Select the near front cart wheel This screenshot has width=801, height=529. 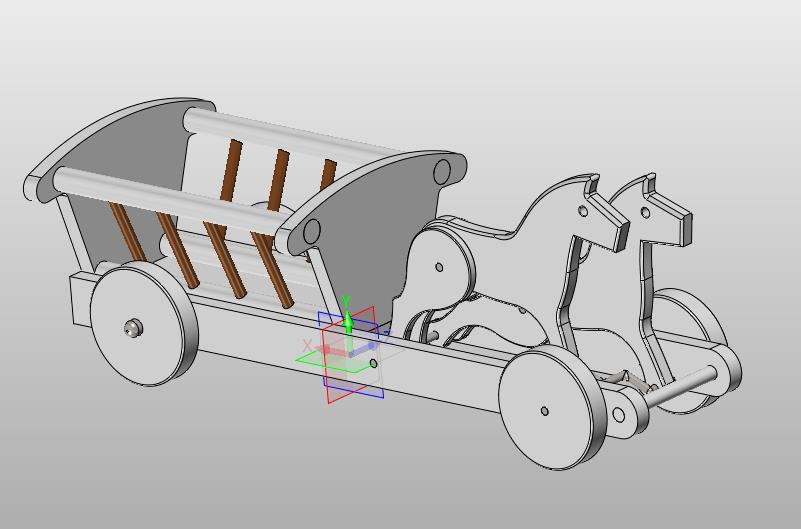[x=551, y=407]
